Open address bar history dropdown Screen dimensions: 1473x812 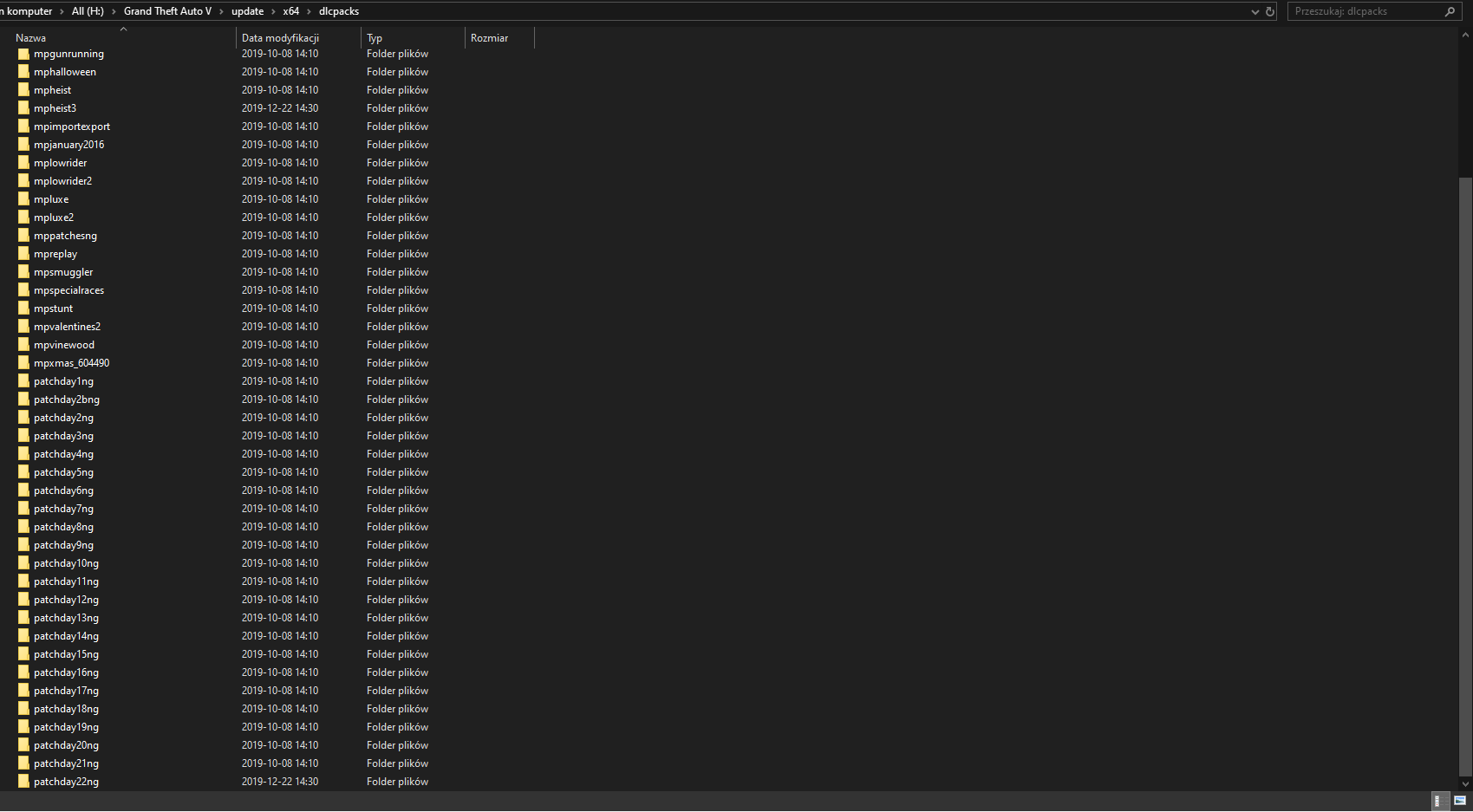[1255, 11]
